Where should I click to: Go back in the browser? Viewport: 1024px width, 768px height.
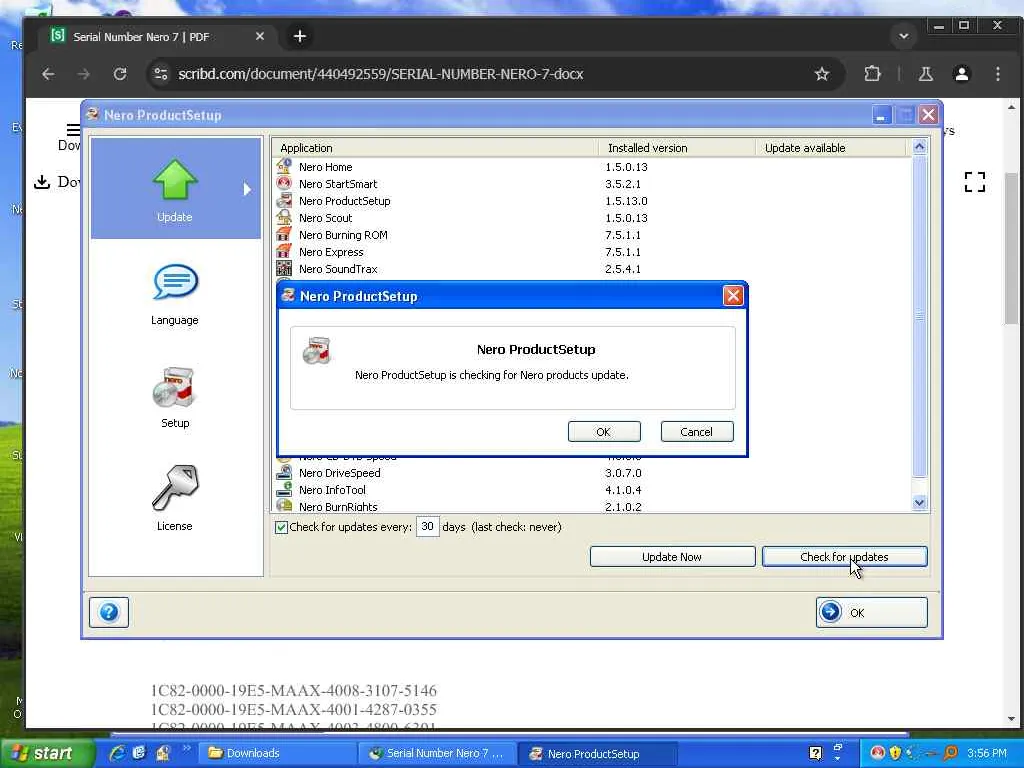coord(48,74)
